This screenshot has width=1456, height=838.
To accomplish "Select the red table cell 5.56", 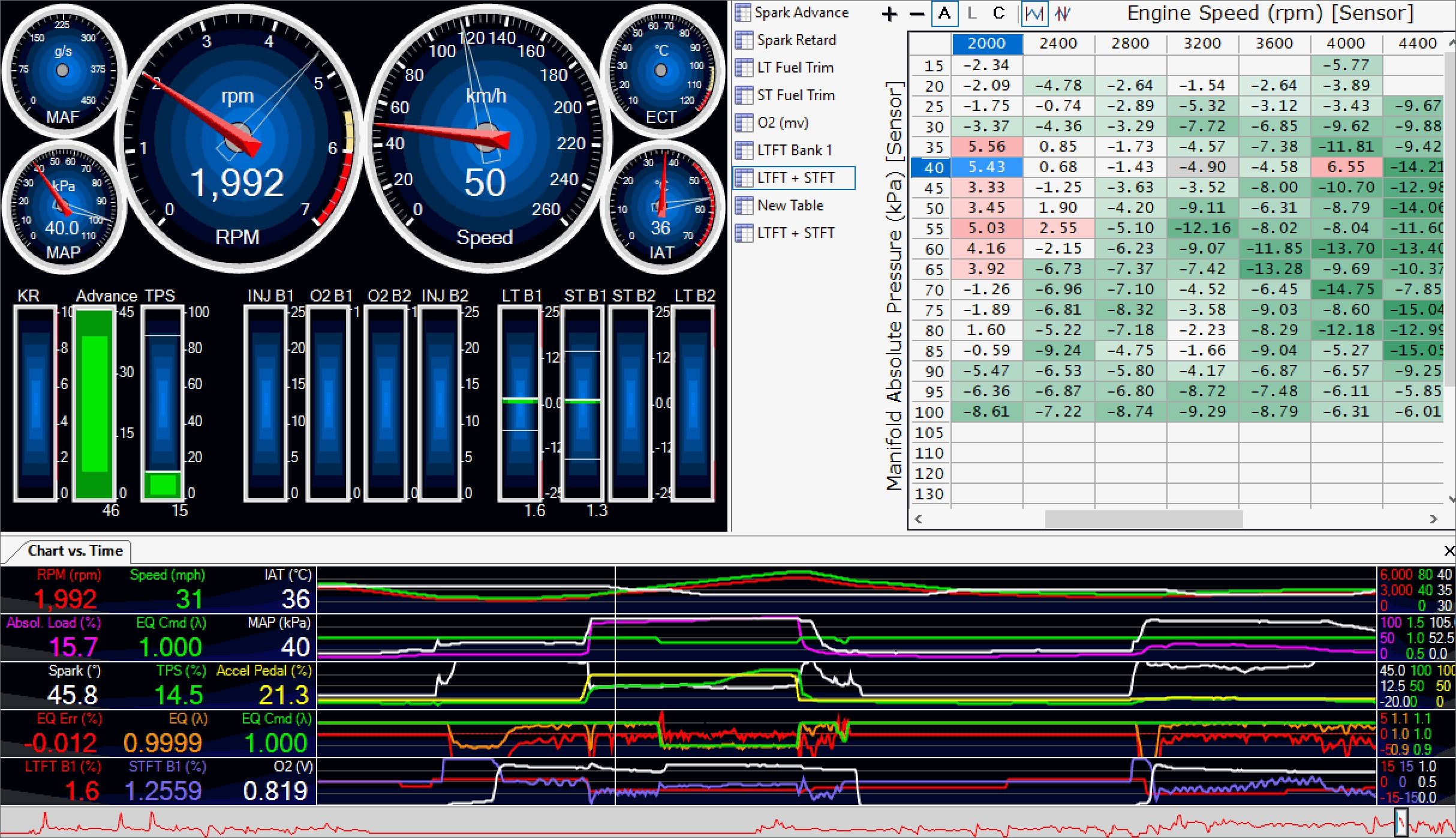I will 987,147.
